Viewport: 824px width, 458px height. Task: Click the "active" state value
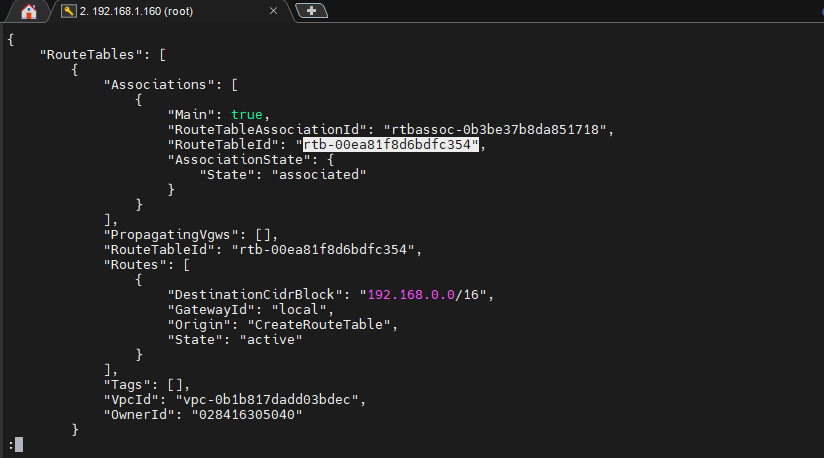[271, 340]
